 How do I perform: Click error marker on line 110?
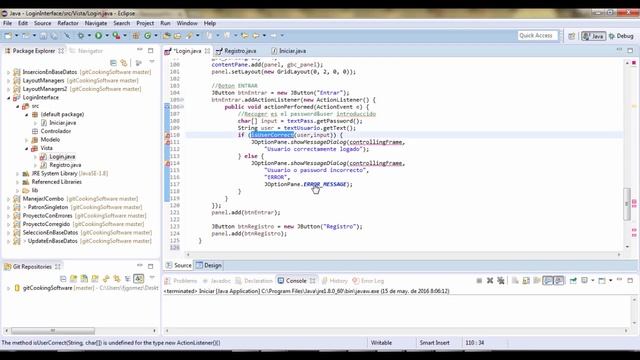167,135
